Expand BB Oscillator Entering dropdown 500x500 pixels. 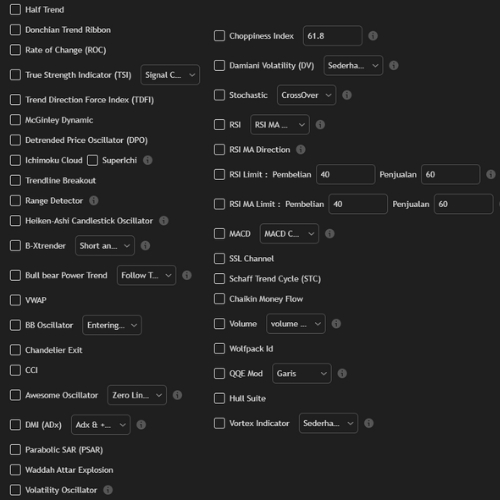112,325
